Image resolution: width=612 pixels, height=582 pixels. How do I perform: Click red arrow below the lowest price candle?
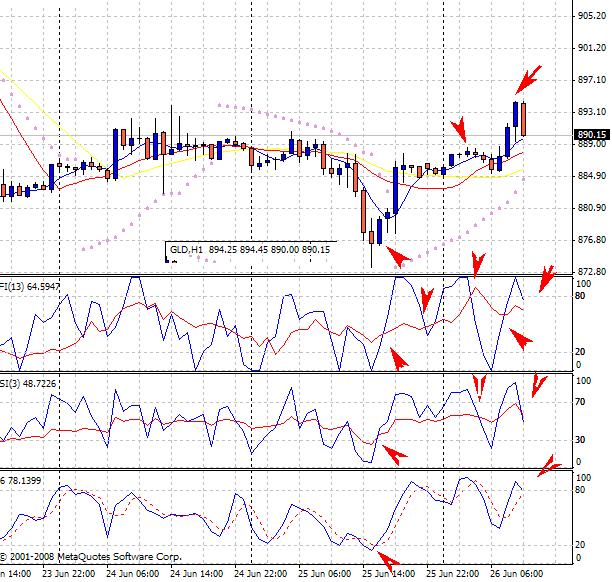pos(397,258)
